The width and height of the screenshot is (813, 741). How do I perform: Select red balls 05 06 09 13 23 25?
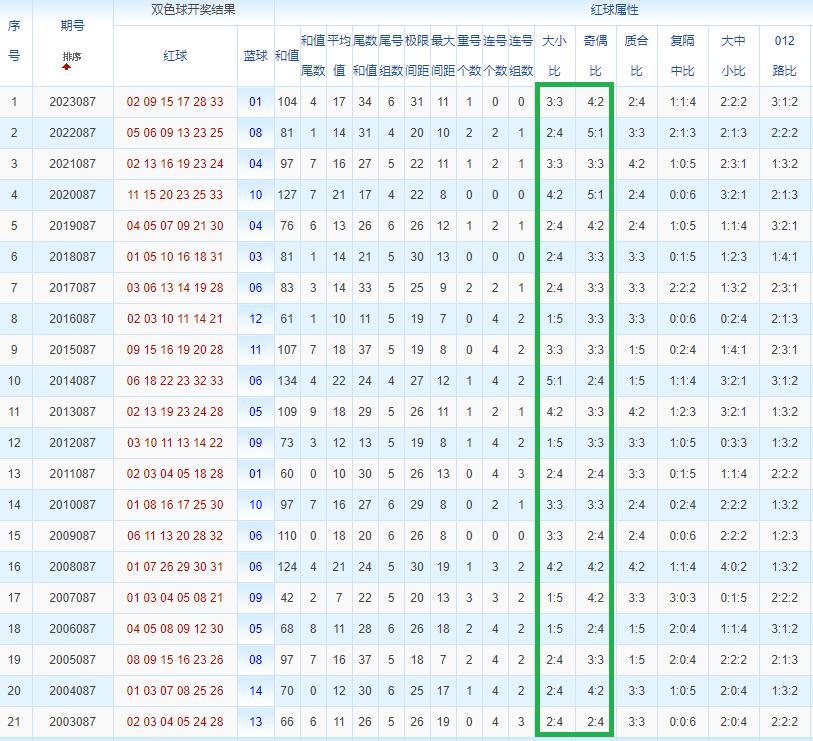point(175,133)
